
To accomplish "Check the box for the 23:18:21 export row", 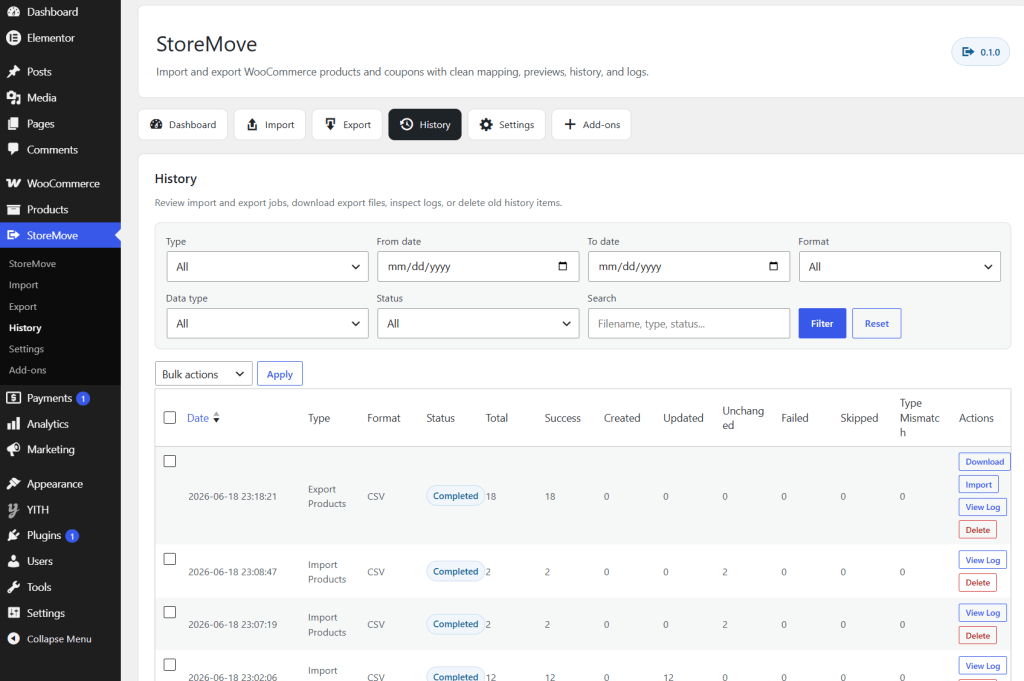I will click(x=170, y=461).
